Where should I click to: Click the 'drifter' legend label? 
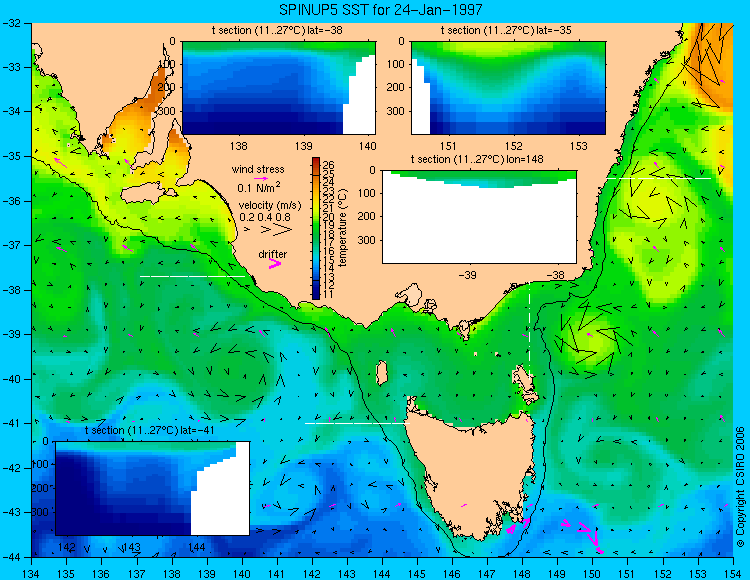click(273, 254)
